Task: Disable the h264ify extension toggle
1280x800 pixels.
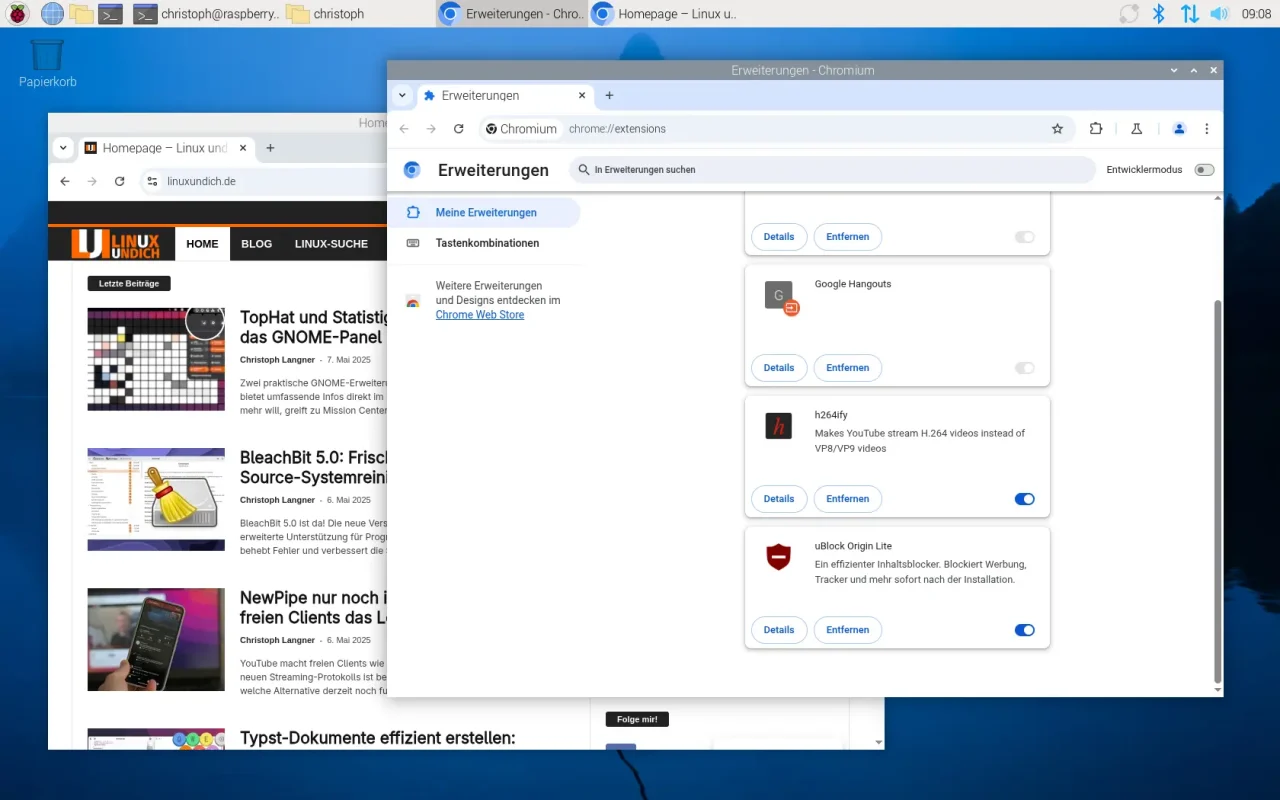Action: [x=1024, y=499]
